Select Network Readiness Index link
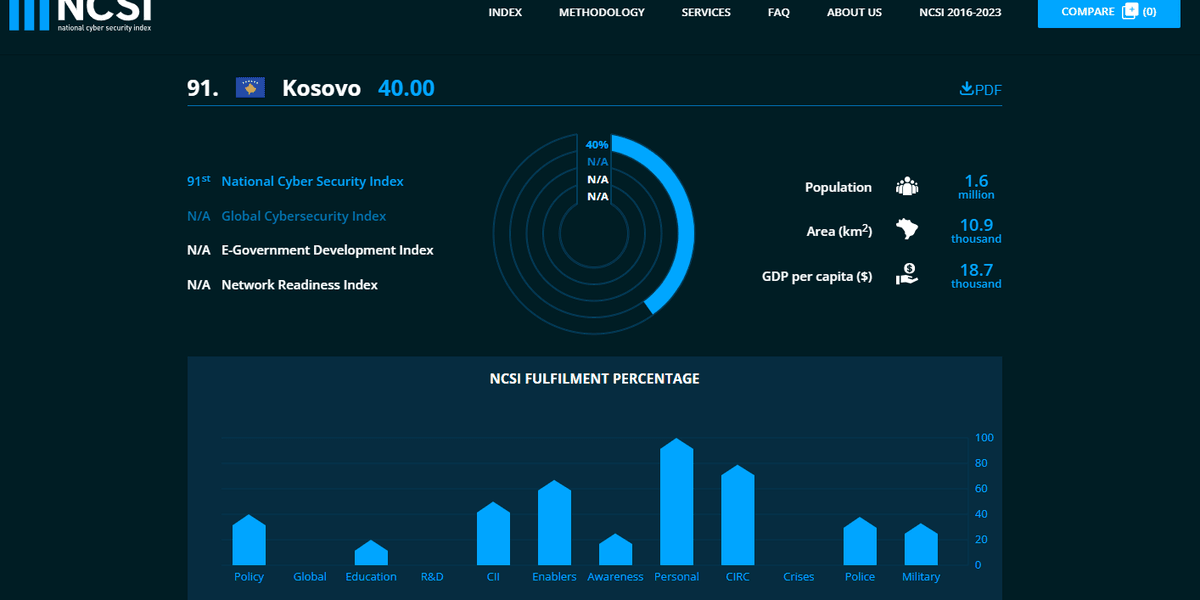The width and height of the screenshot is (1200, 600). coord(299,285)
